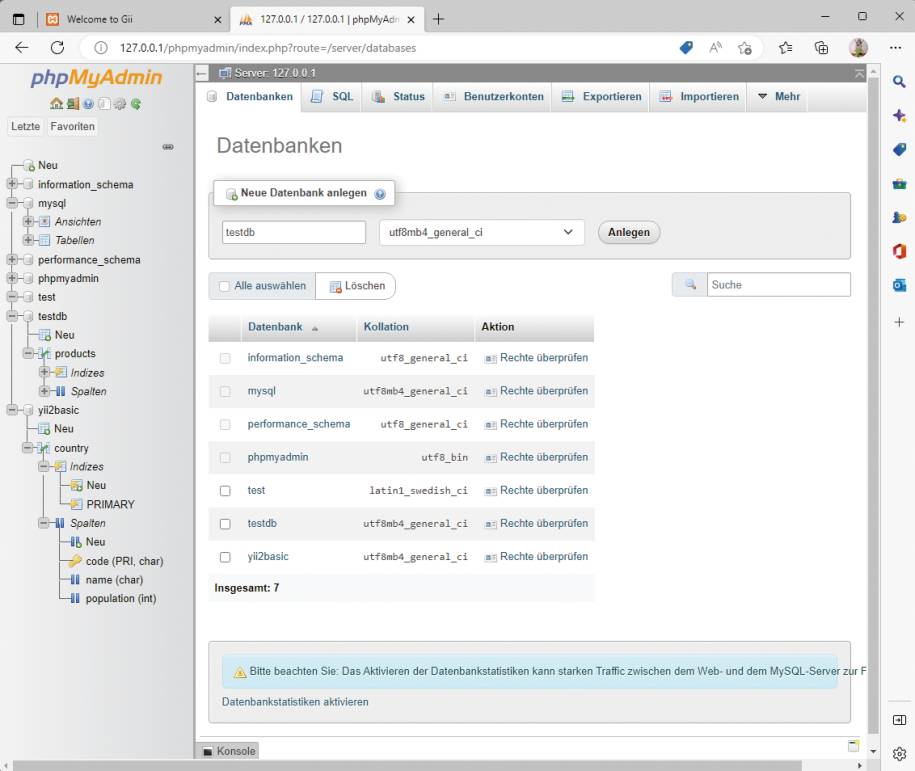This screenshot has height=771, width=915.
Task: Open phpMyAdmin documentation blue question icon
Action: pyautogui.click(x=88, y=104)
